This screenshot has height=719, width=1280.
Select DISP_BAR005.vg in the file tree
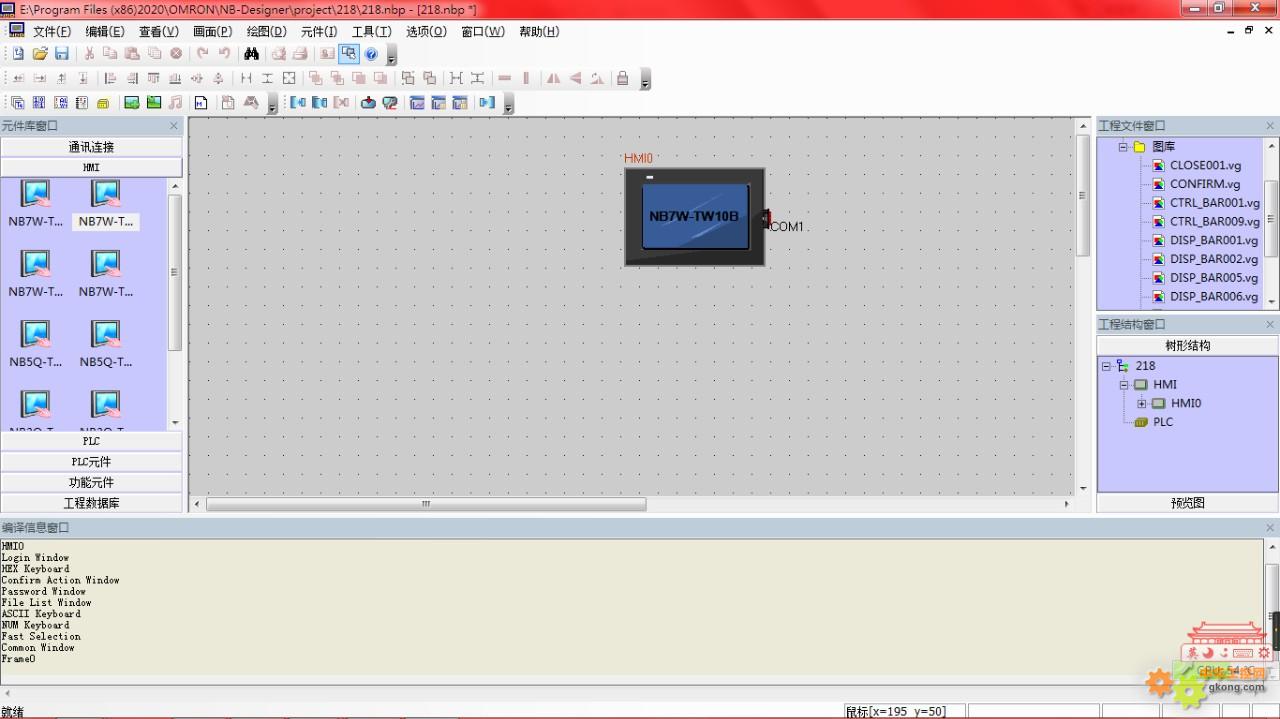tap(1214, 278)
